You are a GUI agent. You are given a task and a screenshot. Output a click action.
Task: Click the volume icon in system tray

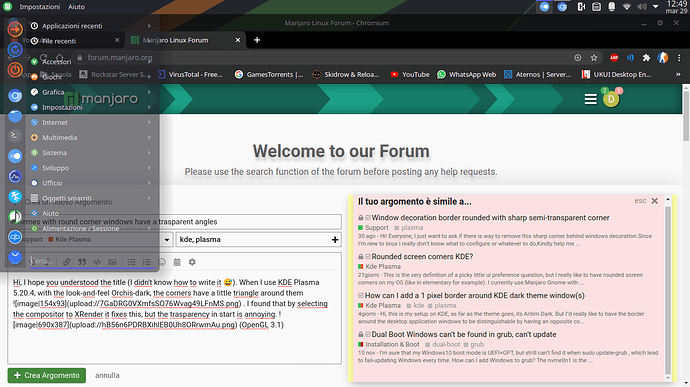[642, 7]
